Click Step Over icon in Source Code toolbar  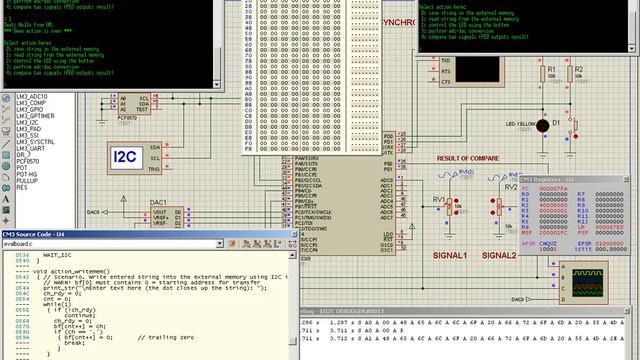point(246,244)
